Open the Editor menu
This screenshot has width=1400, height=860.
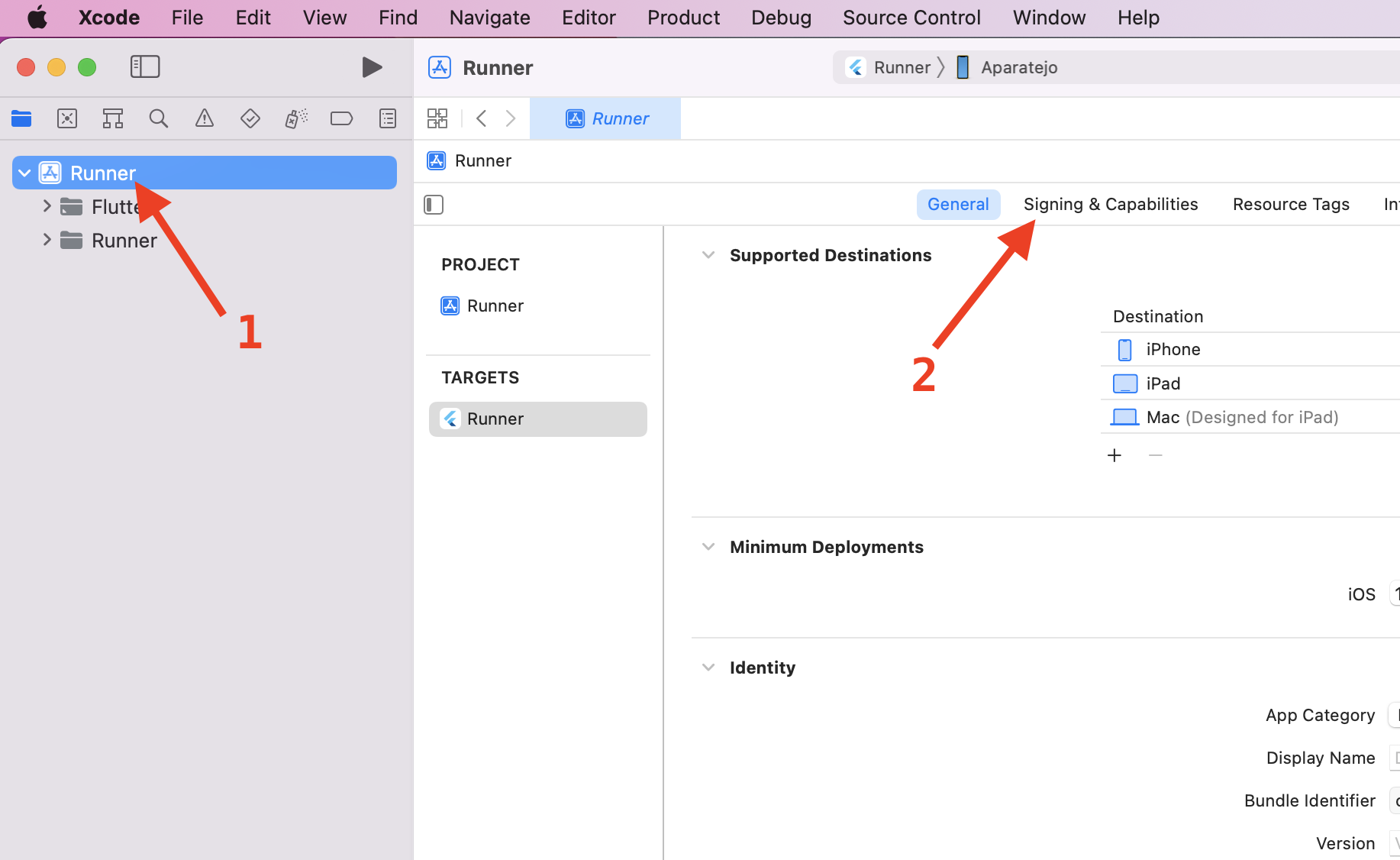pyautogui.click(x=589, y=17)
